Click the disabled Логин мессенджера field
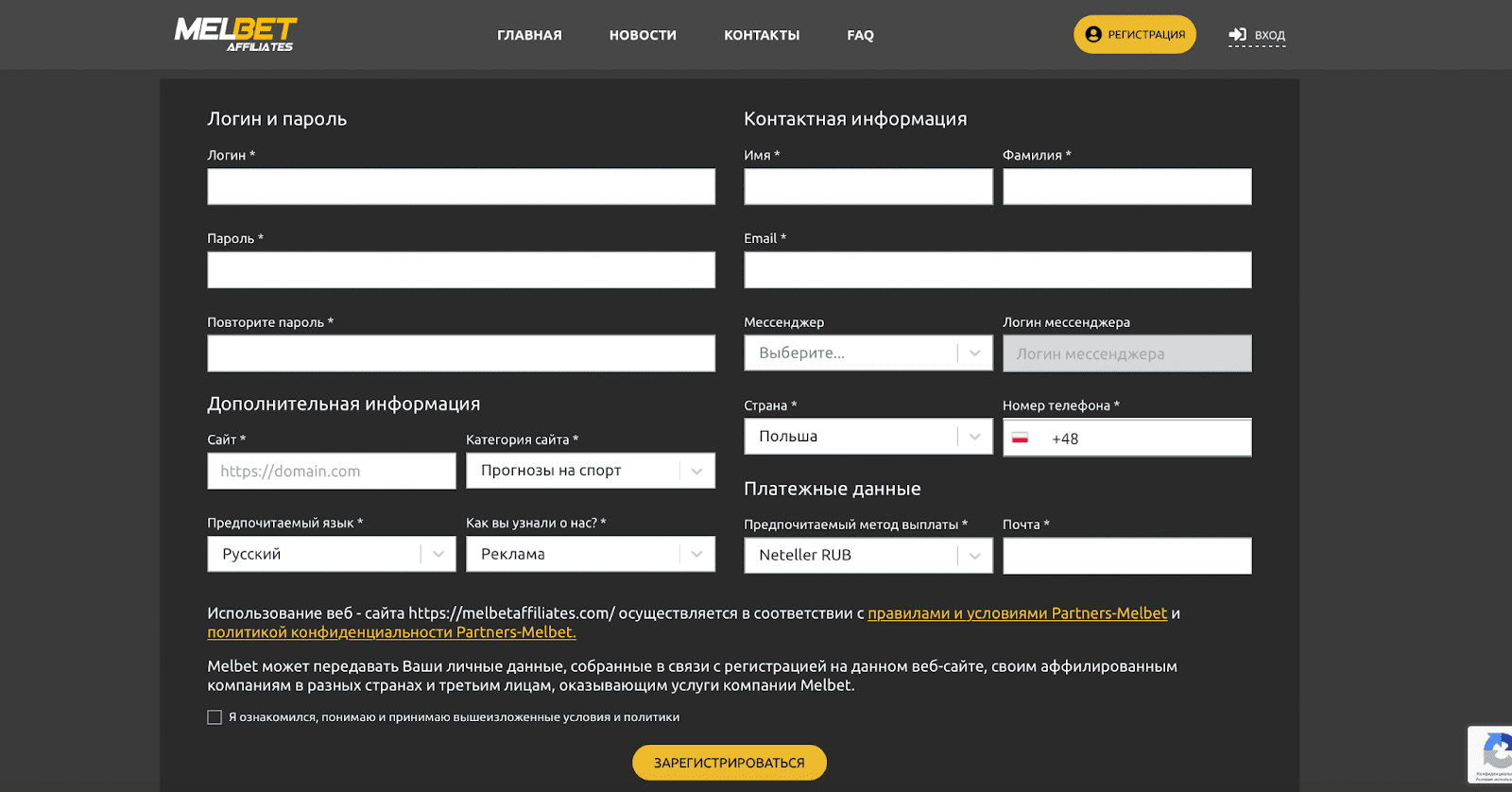This screenshot has height=792, width=1512. tap(1127, 353)
